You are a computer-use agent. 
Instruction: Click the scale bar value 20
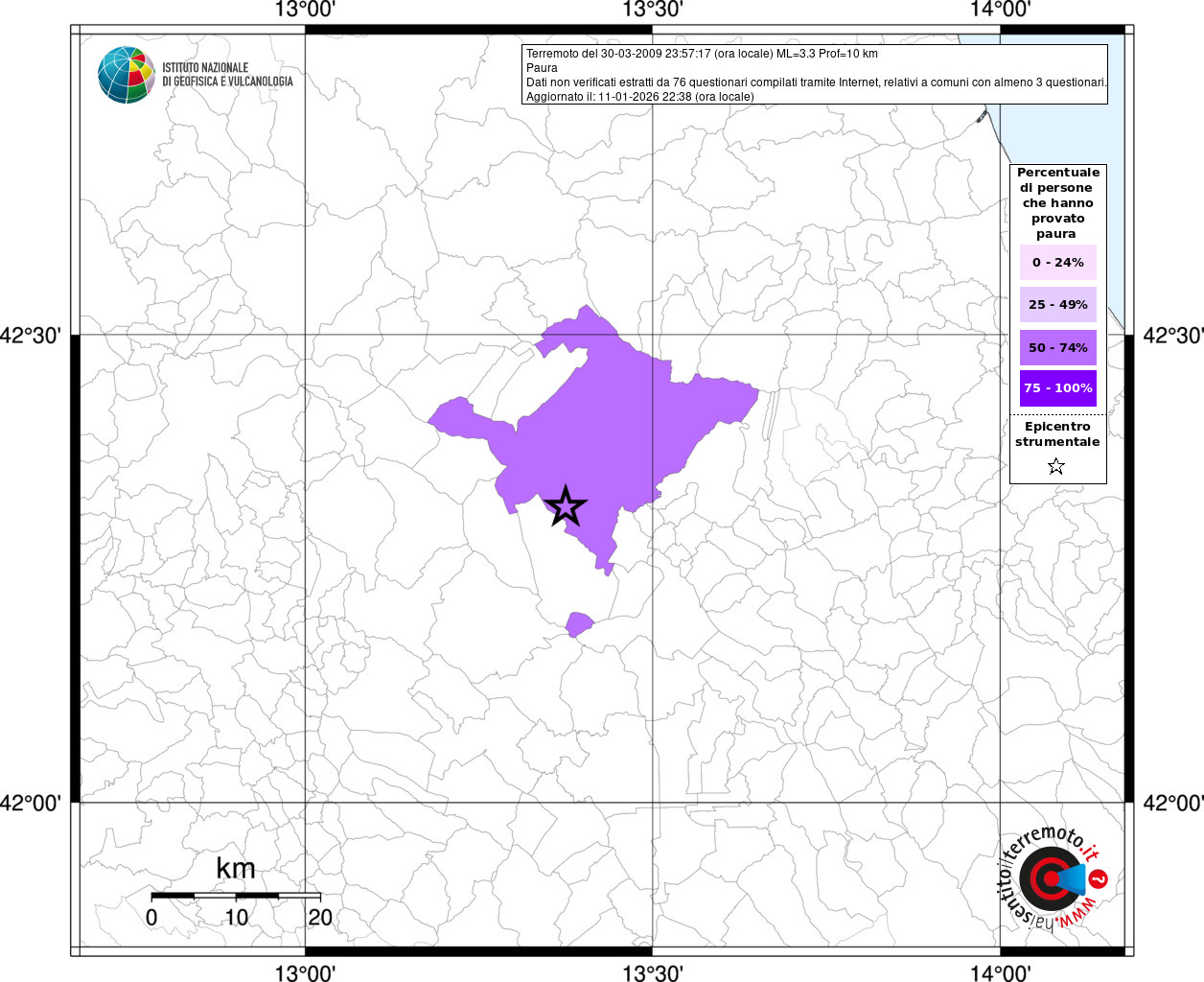coord(320,917)
